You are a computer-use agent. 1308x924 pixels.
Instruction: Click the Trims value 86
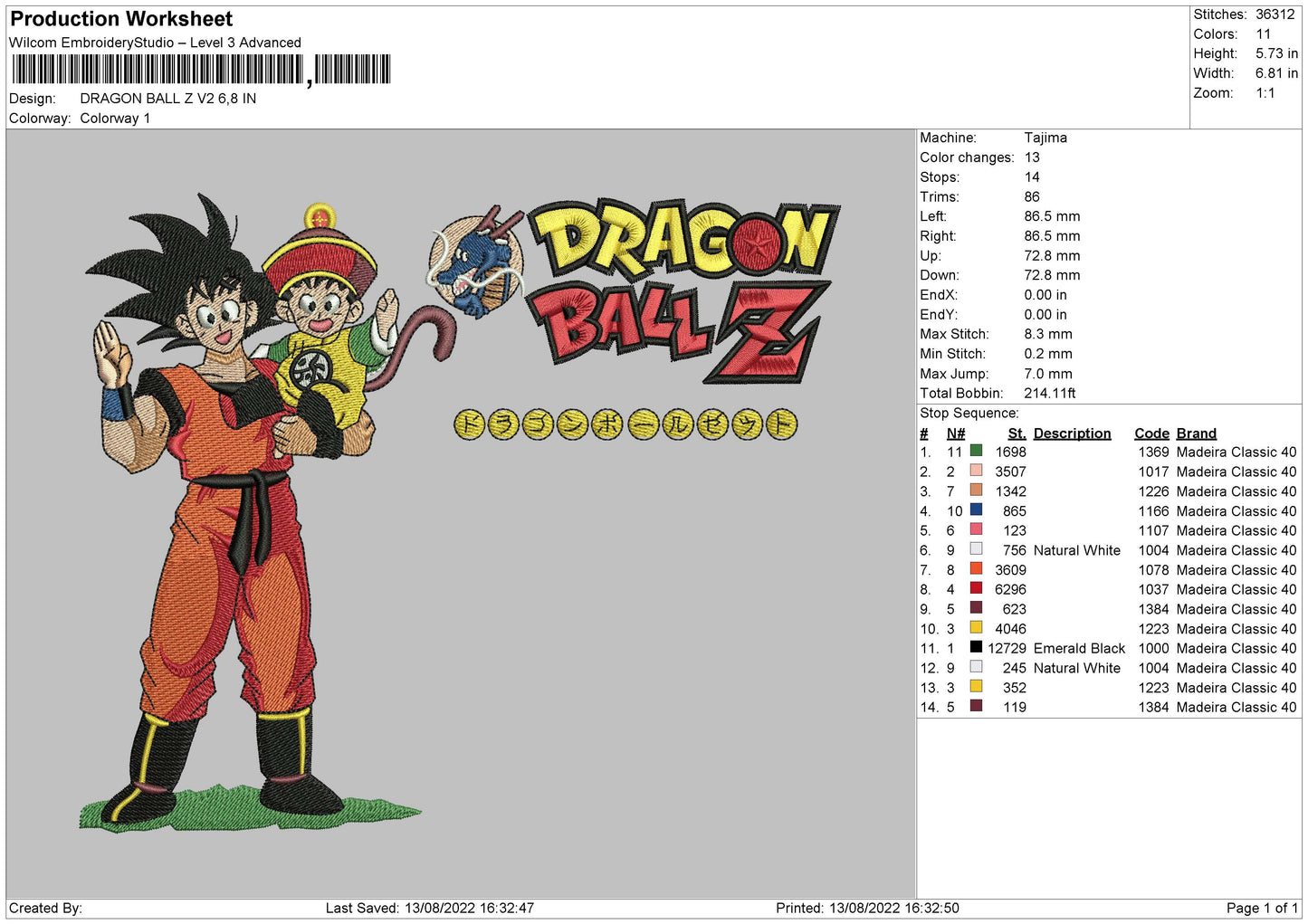click(x=1032, y=196)
